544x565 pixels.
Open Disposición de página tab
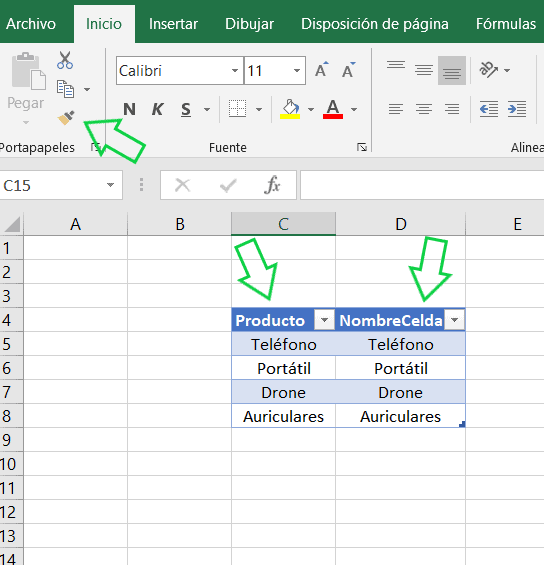pos(375,24)
